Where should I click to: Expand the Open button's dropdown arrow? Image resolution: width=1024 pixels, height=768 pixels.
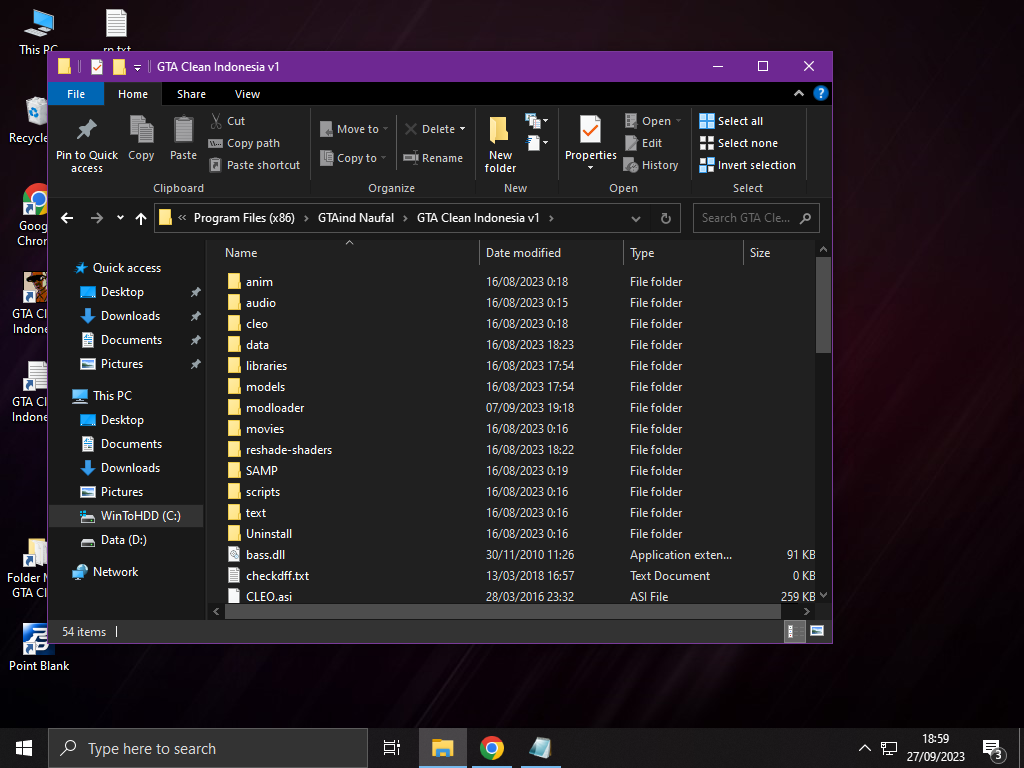coord(678,121)
